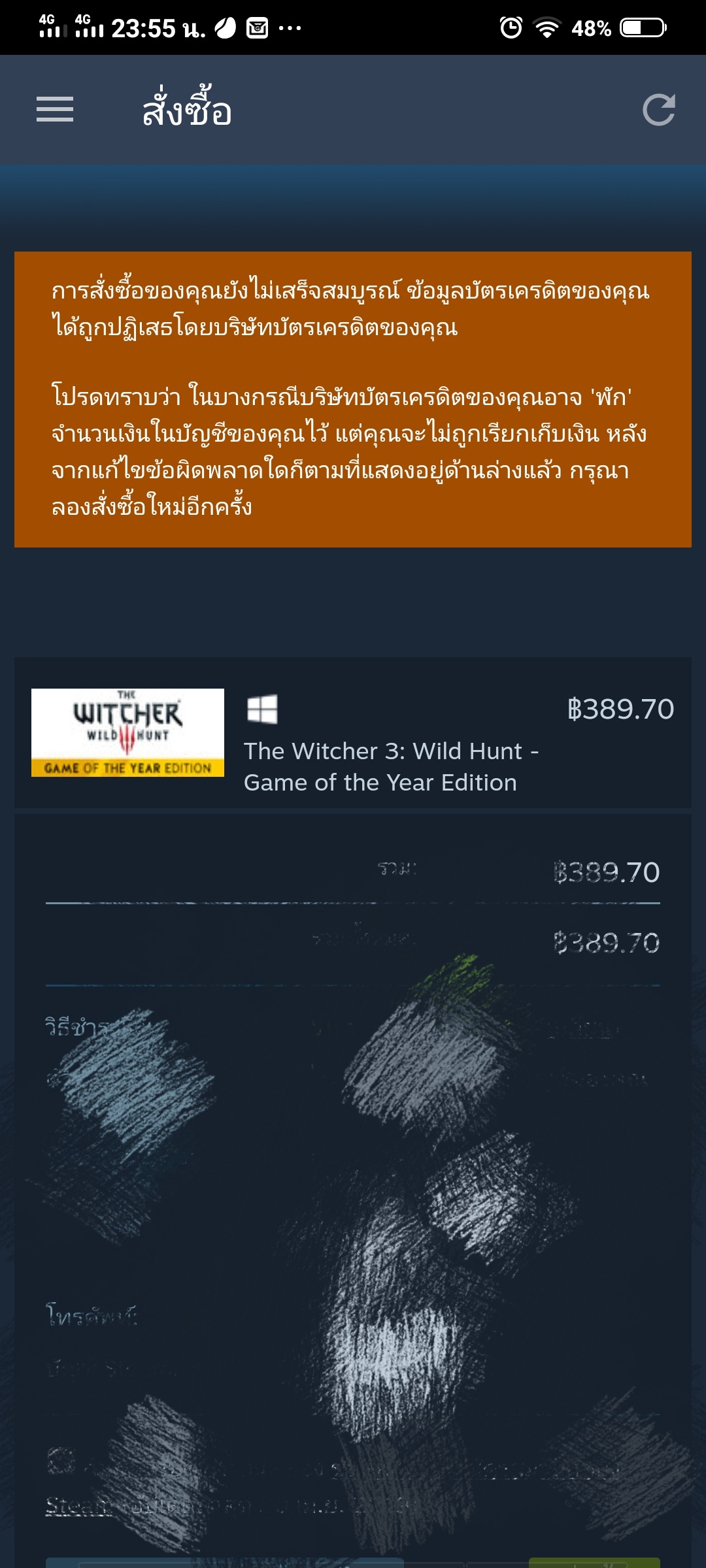The width and height of the screenshot is (706, 1568).
Task: Tap the orange credit card declined warning
Action: click(x=353, y=399)
